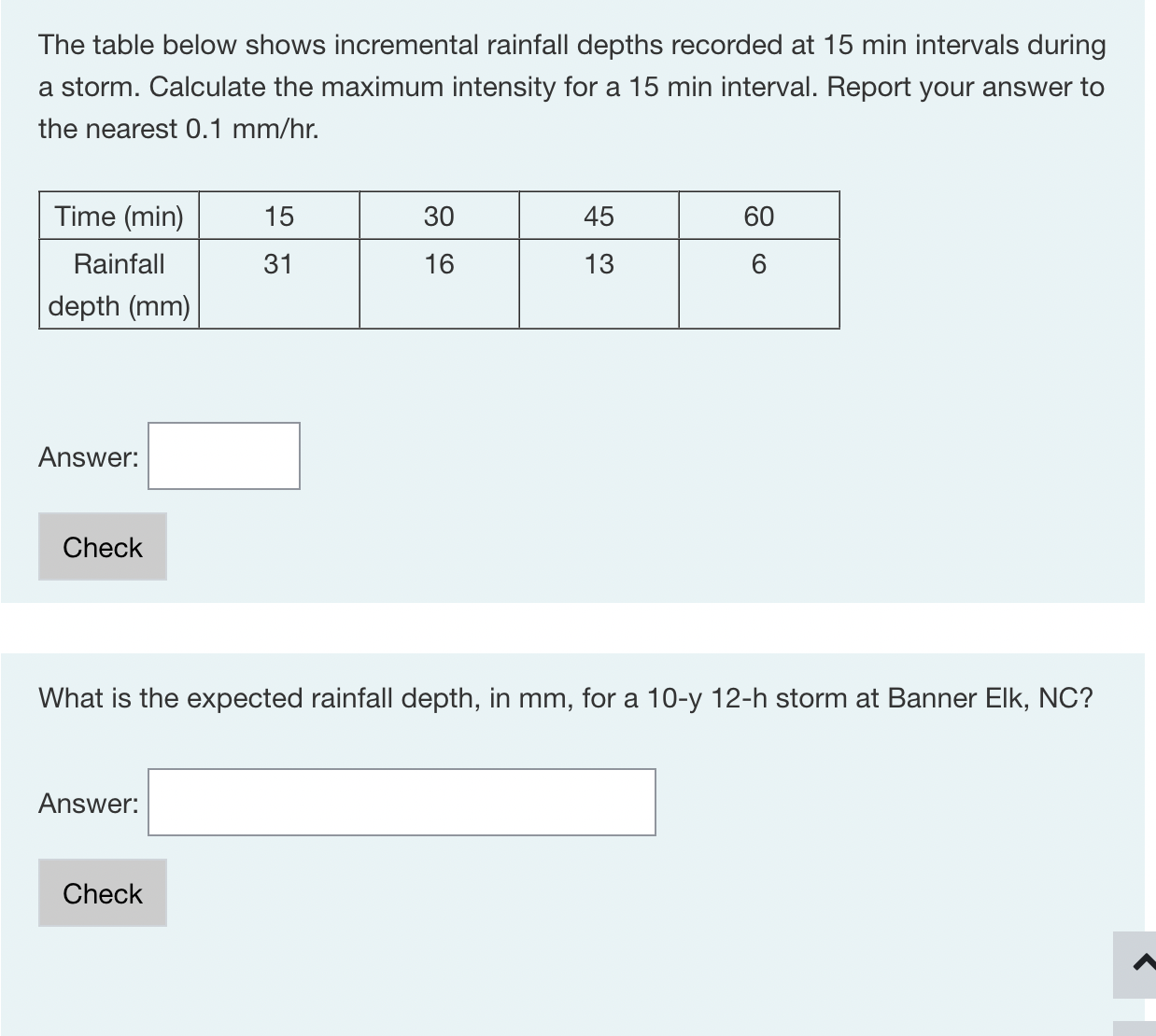Click the 60 minute time cell
The width and height of the screenshot is (1156, 1036).
pos(759,216)
